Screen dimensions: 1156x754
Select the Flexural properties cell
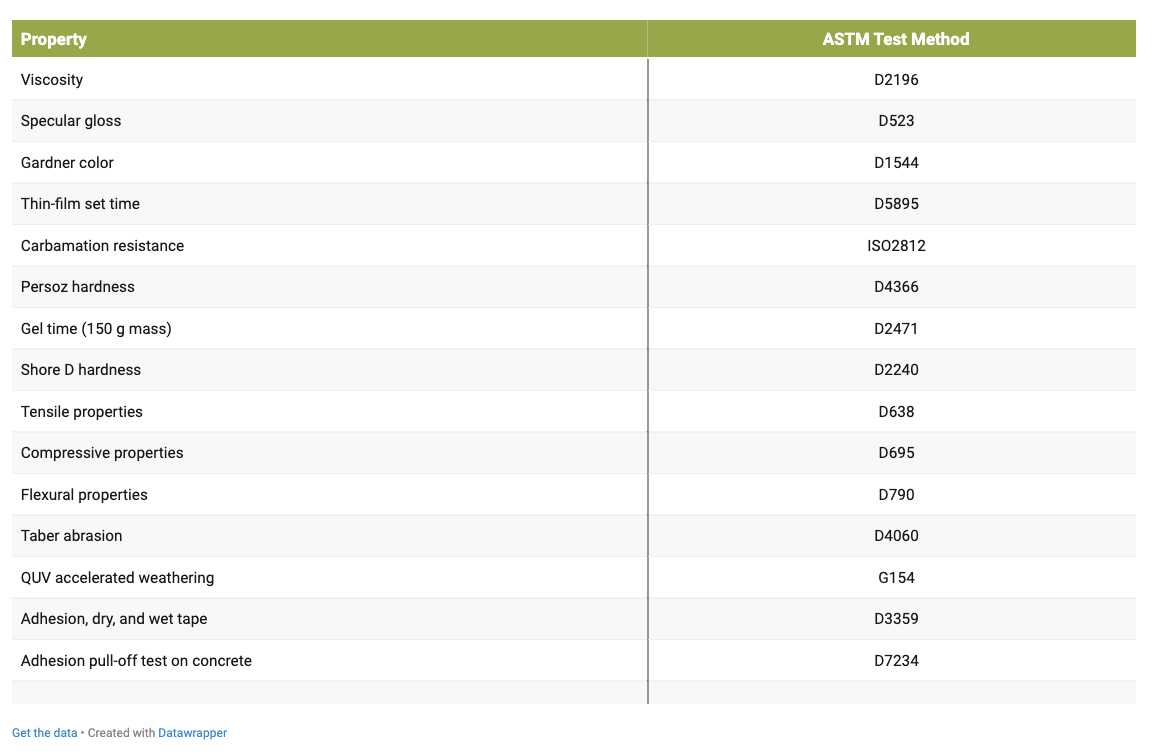coord(84,495)
